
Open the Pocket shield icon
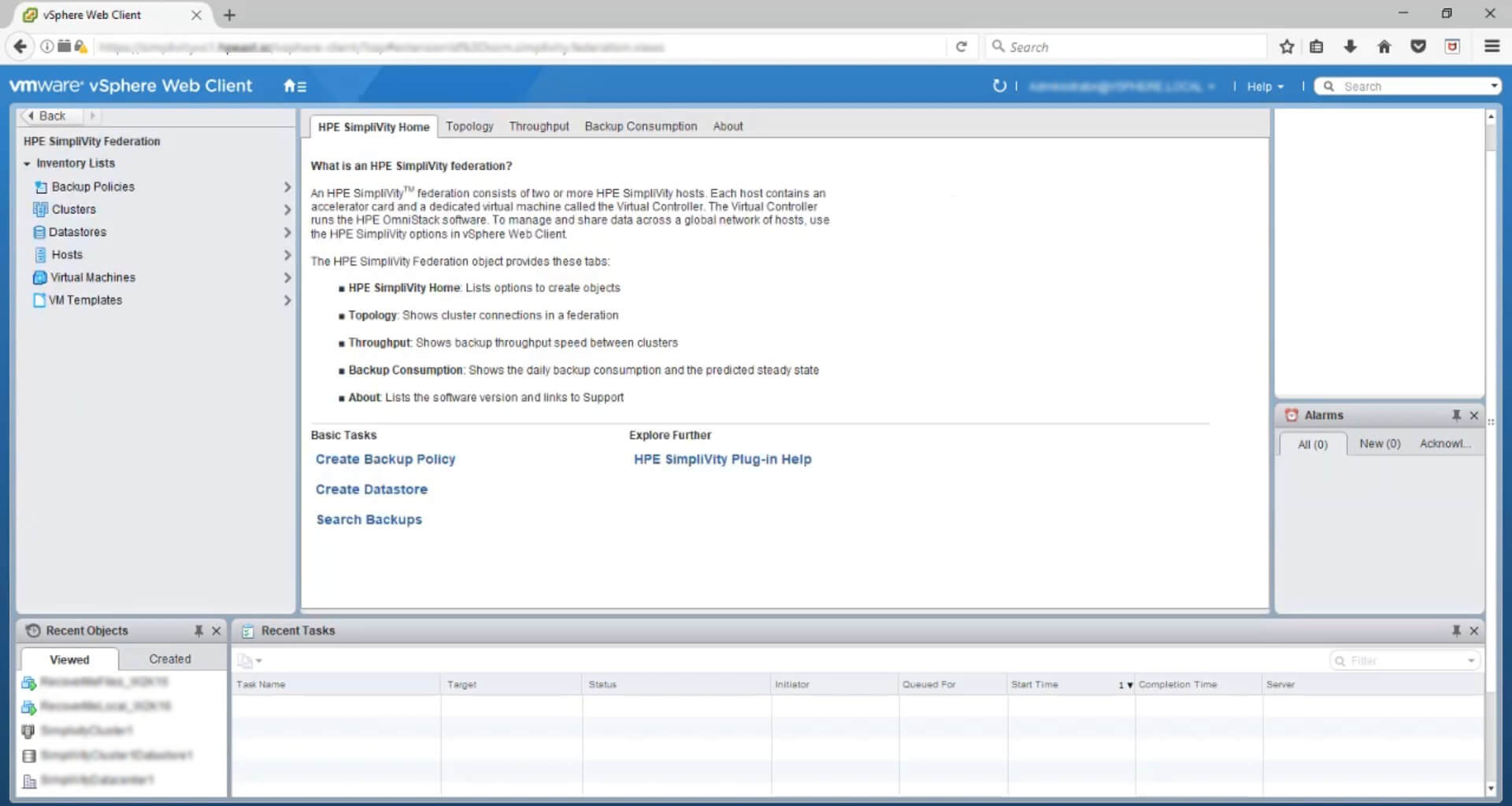tap(1418, 46)
